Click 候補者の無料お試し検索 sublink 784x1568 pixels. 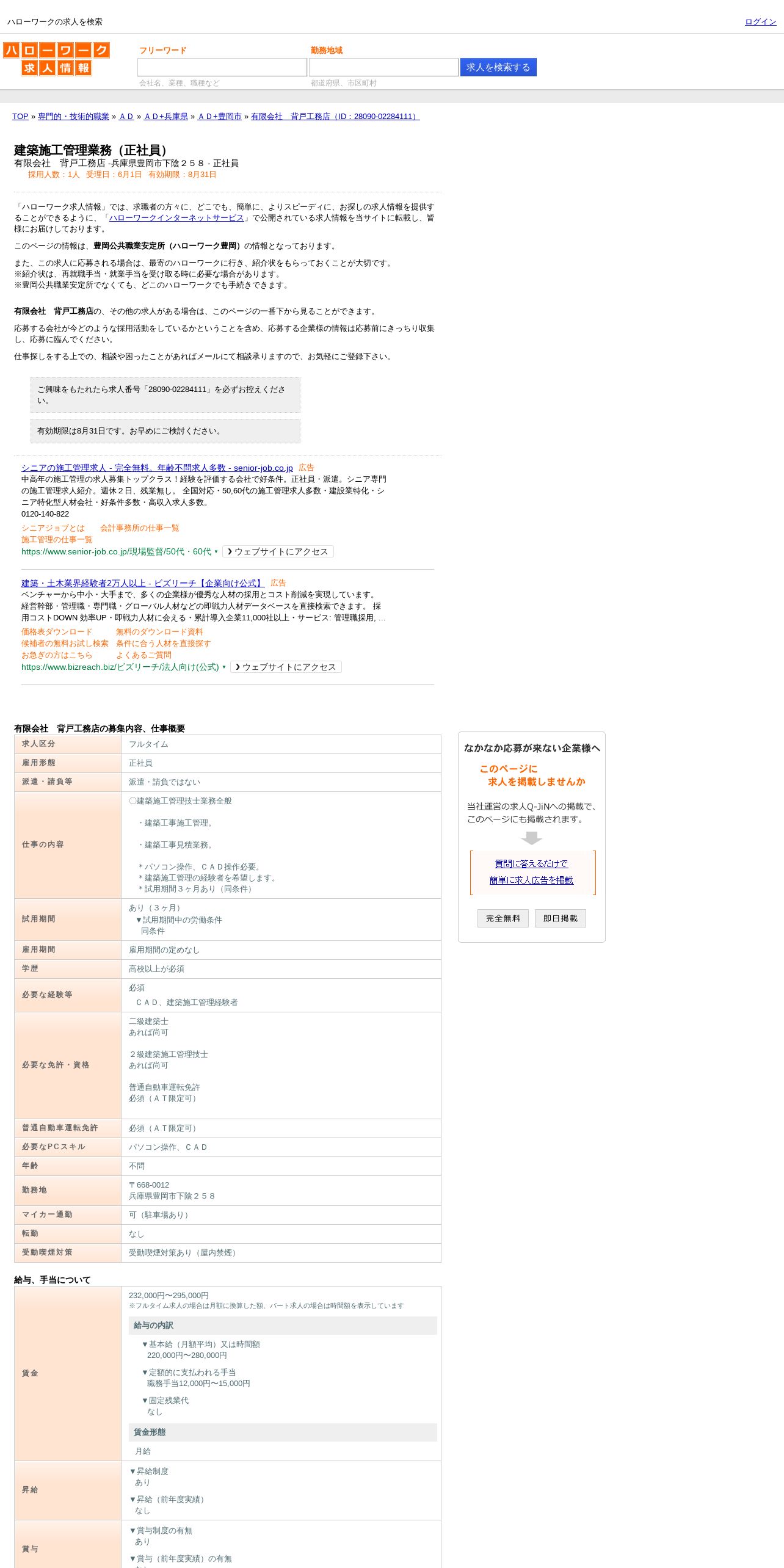pos(65,644)
